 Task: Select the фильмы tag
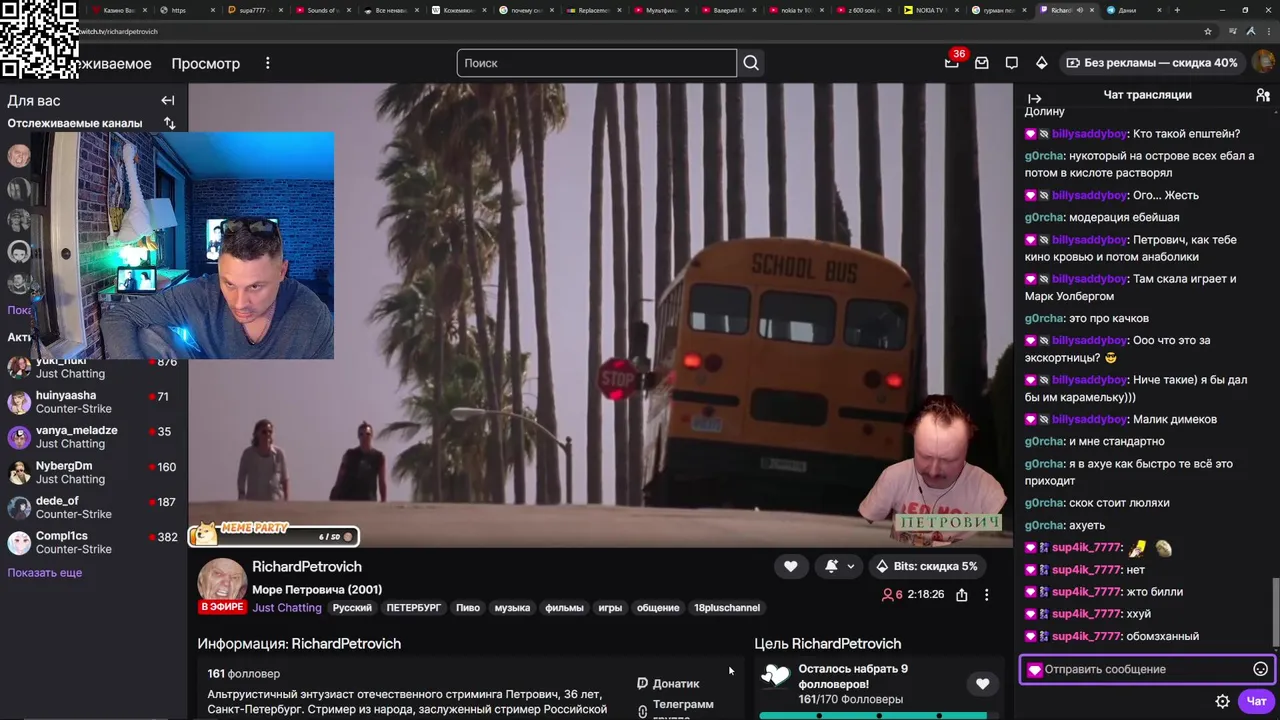(564, 608)
